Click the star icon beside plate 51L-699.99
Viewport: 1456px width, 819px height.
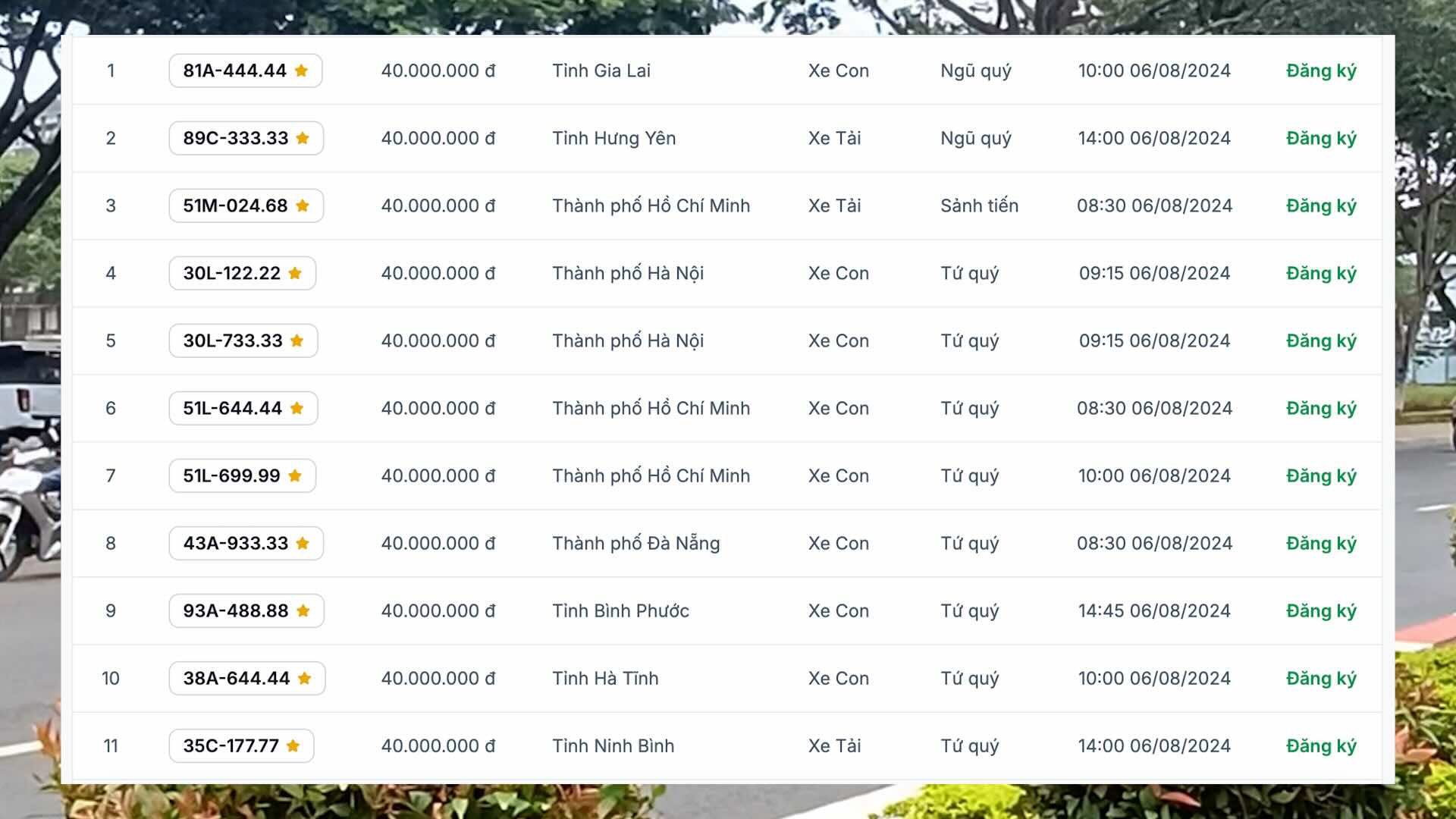click(295, 475)
